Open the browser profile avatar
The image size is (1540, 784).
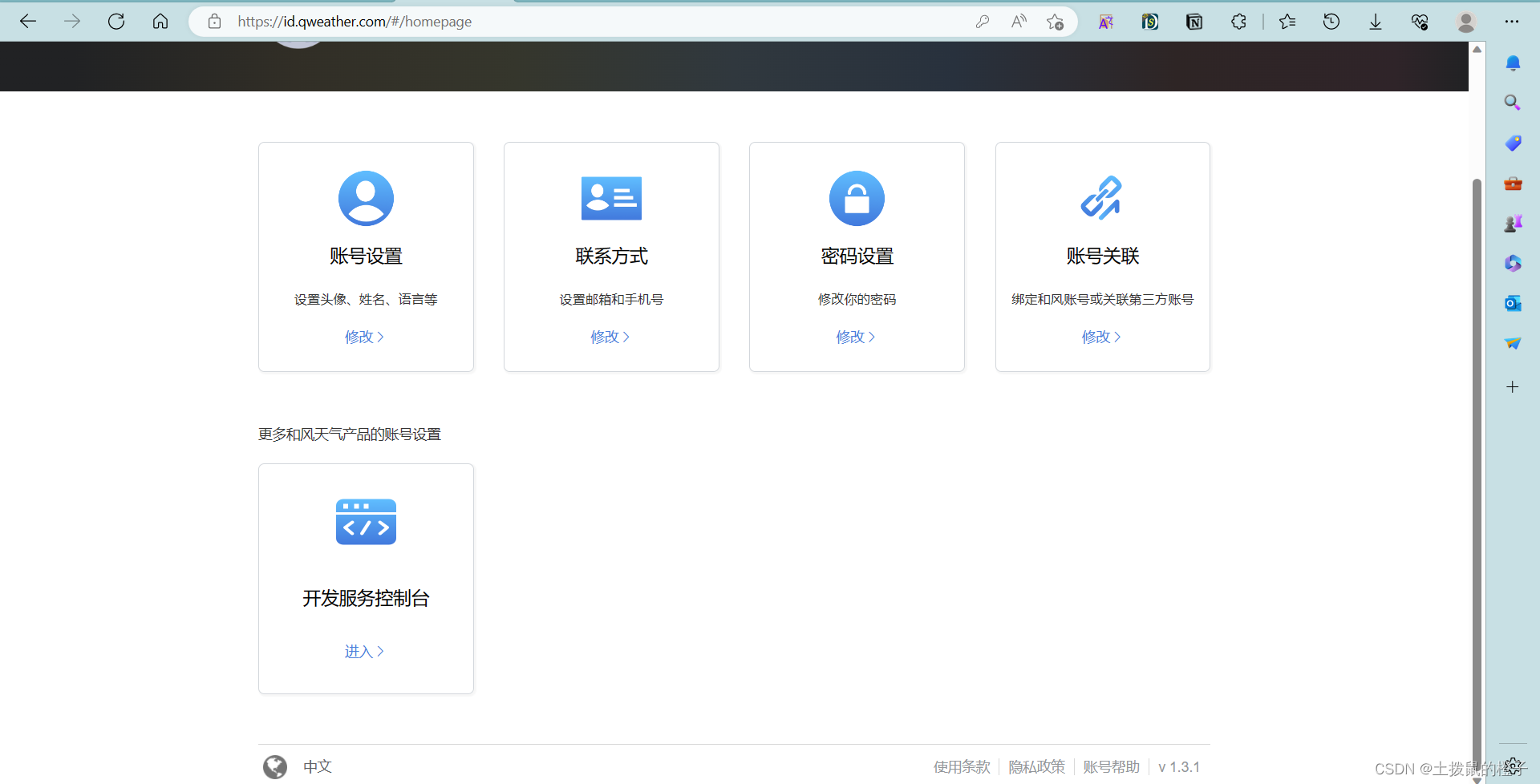point(1466,22)
